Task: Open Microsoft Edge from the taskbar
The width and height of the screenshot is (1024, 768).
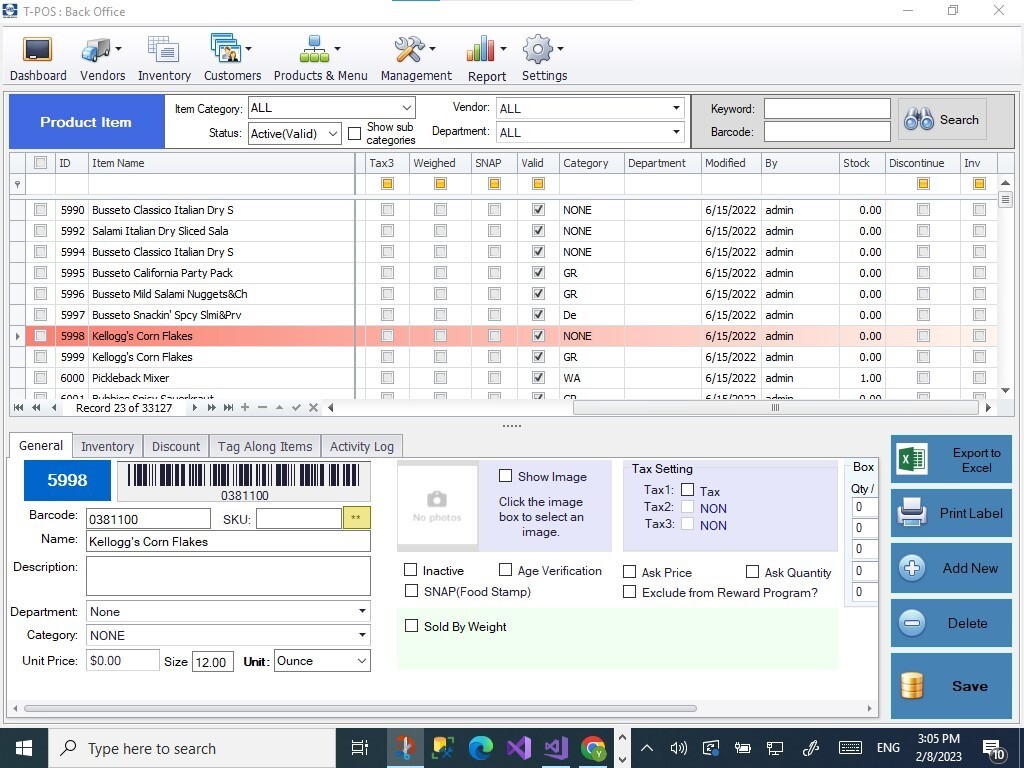Action: 480,748
